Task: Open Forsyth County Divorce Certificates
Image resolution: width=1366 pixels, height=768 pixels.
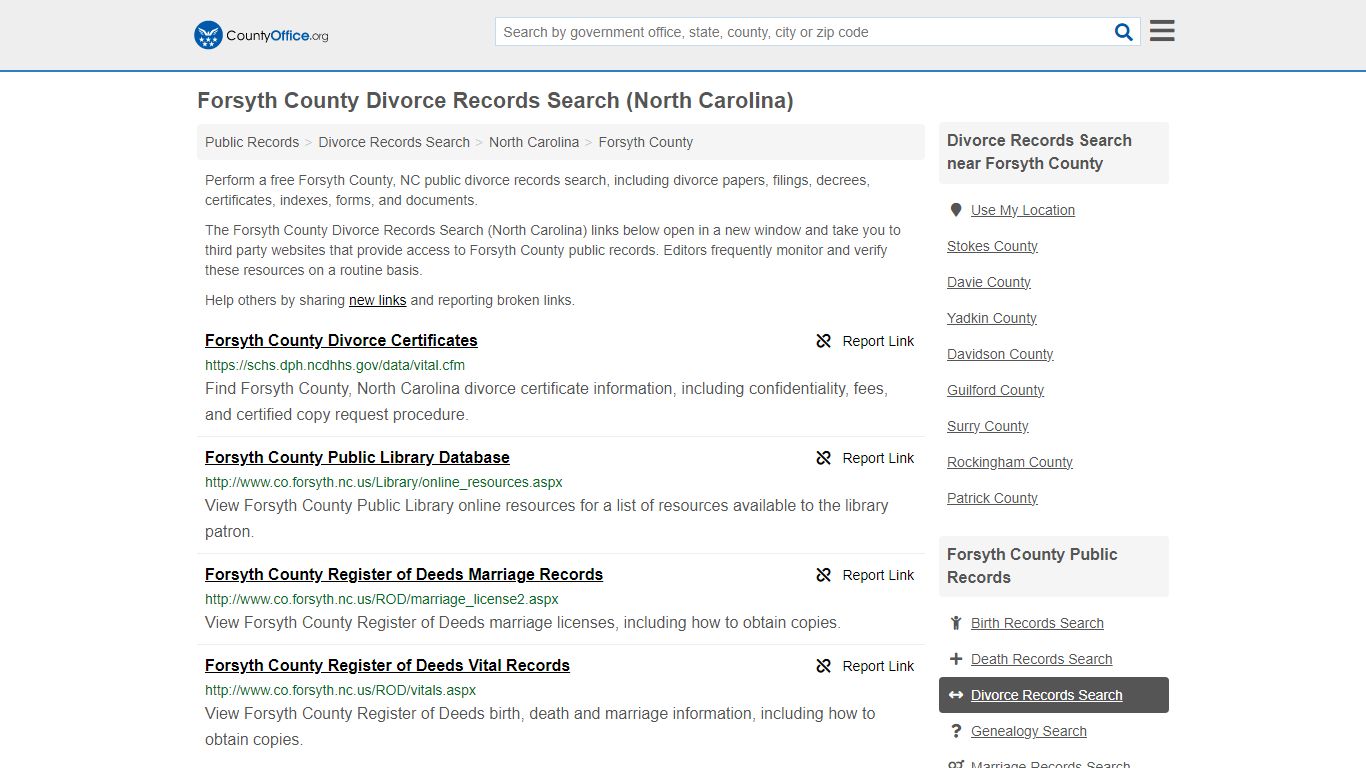Action: coord(341,340)
